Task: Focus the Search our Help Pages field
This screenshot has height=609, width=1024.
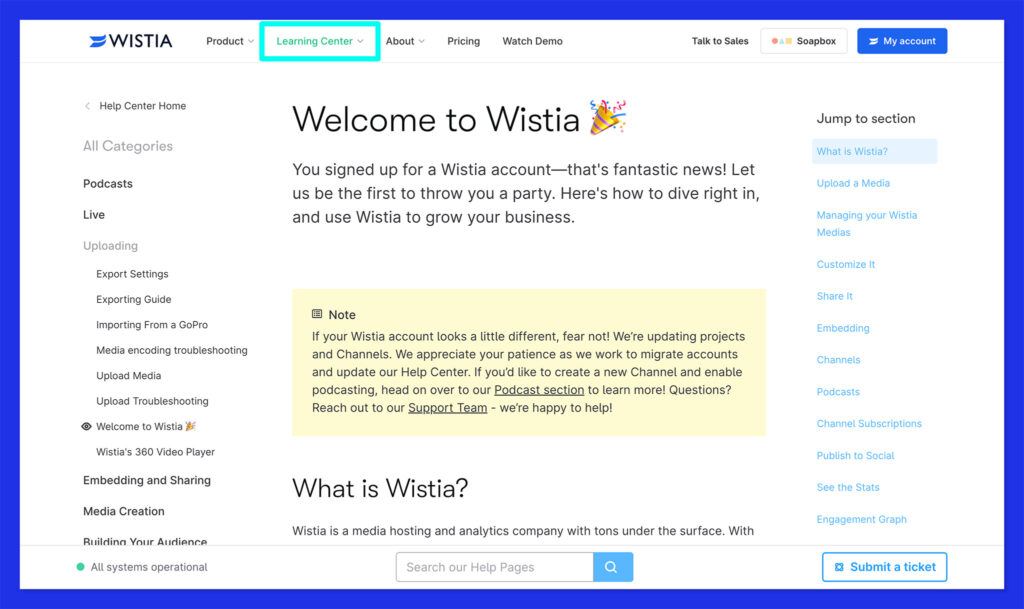Action: tap(494, 567)
